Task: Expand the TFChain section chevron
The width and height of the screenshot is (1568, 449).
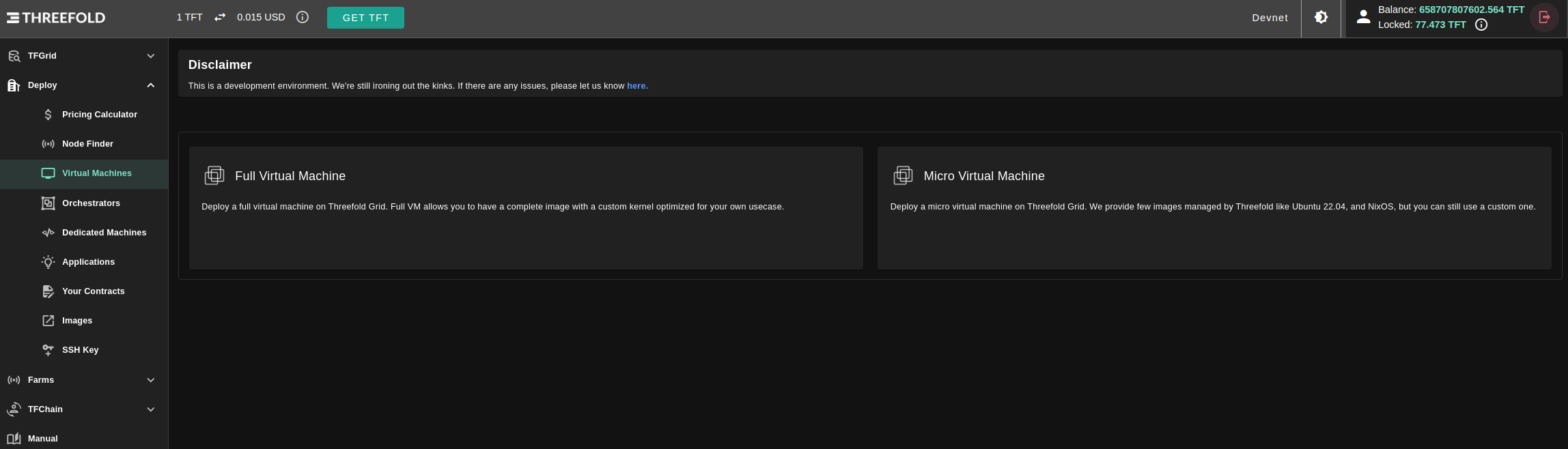Action: [151, 409]
